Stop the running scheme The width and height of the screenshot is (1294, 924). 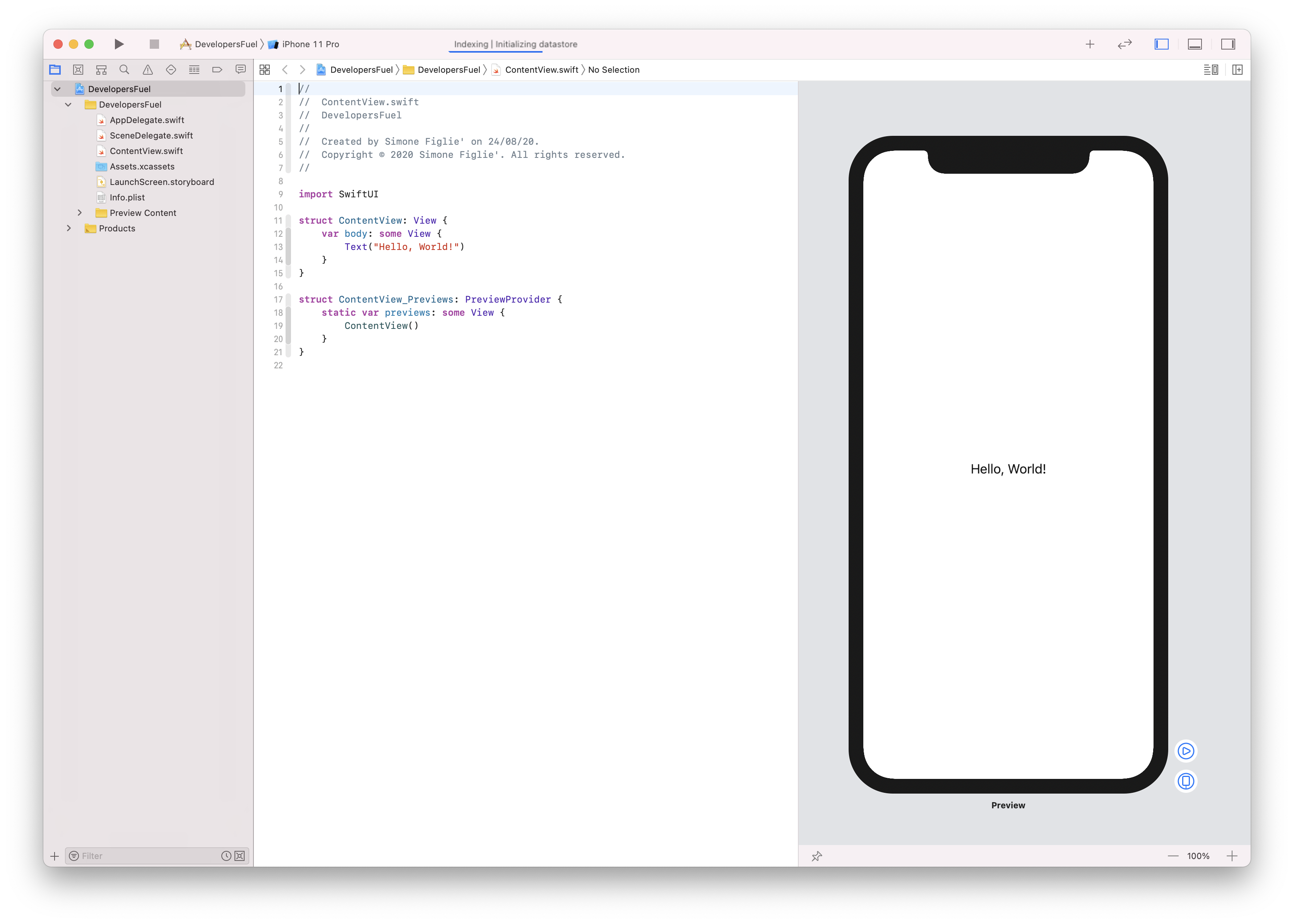154,44
